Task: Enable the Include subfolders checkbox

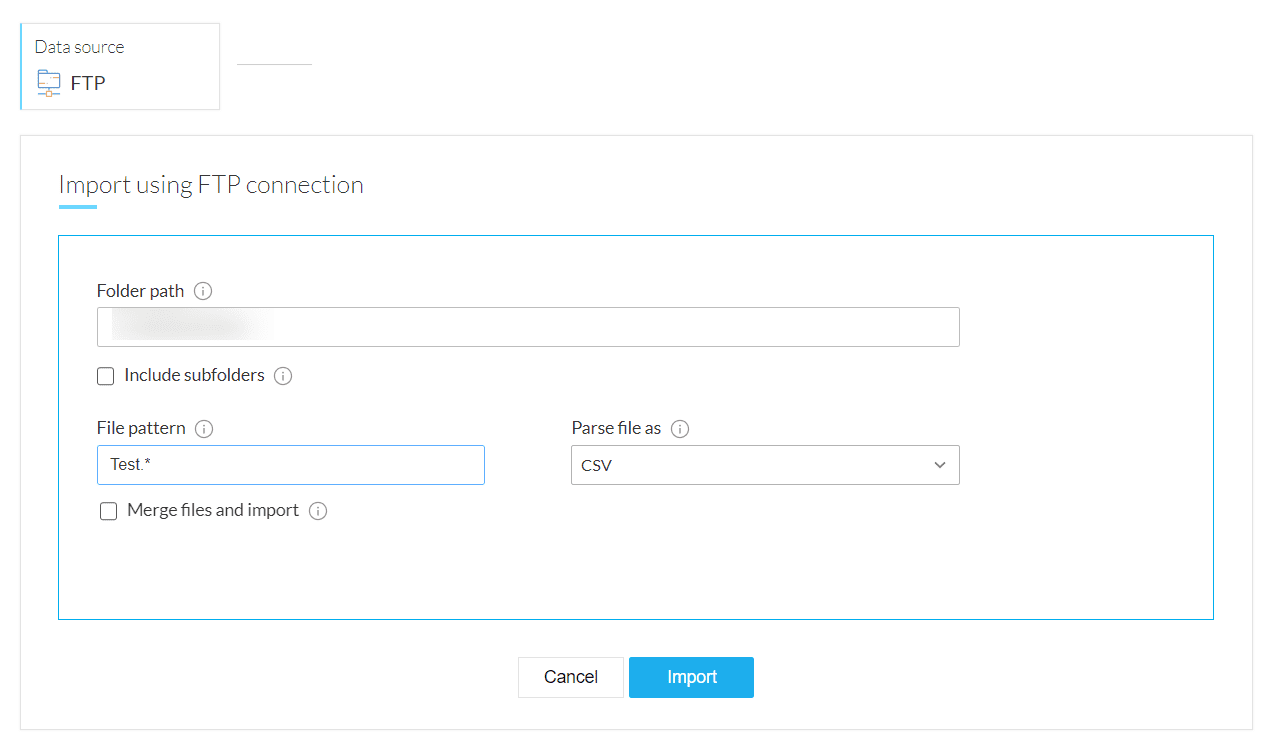Action: tap(106, 376)
